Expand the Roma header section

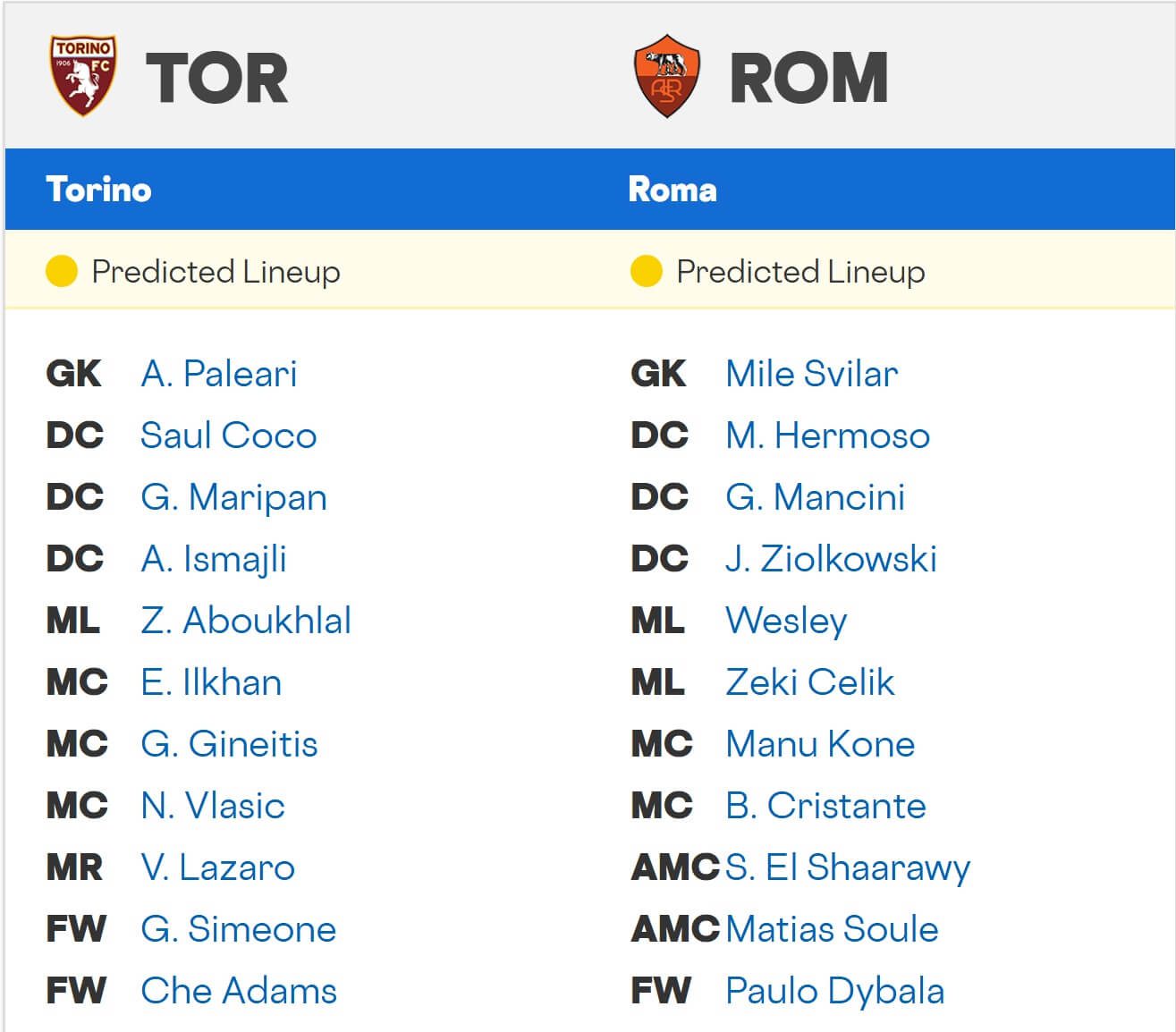[673, 190]
